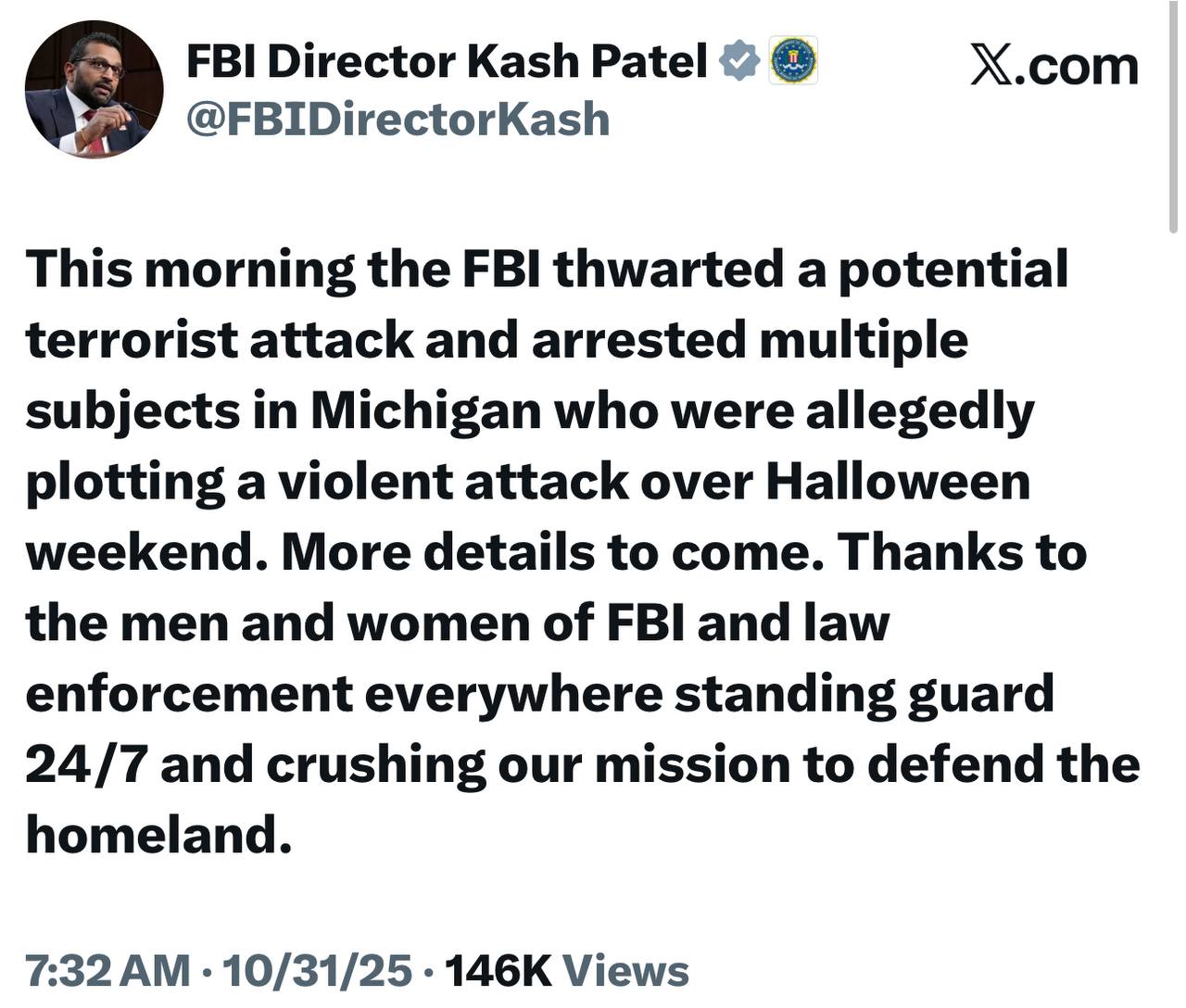Image resolution: width=1186 pixels, height=1008 pixels.
Task: Click the word "allegedly" in the post
Action: click(x=919, y=410)
